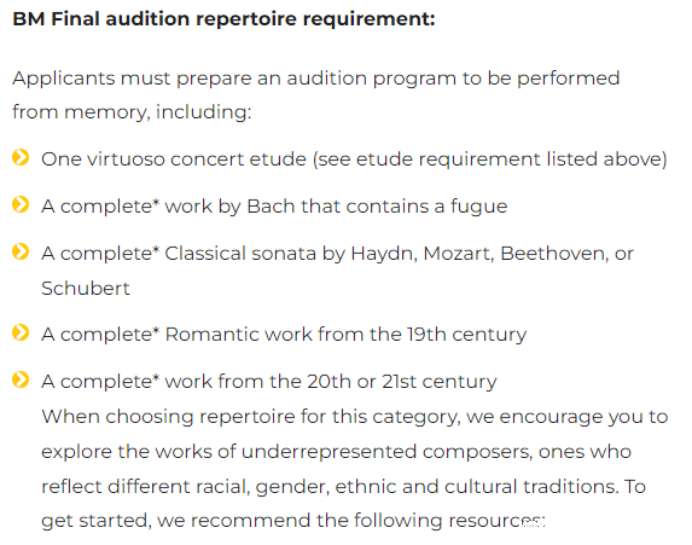
Task: Click the bullet icon beside Classical sonata item
Action: click(21, 252)
